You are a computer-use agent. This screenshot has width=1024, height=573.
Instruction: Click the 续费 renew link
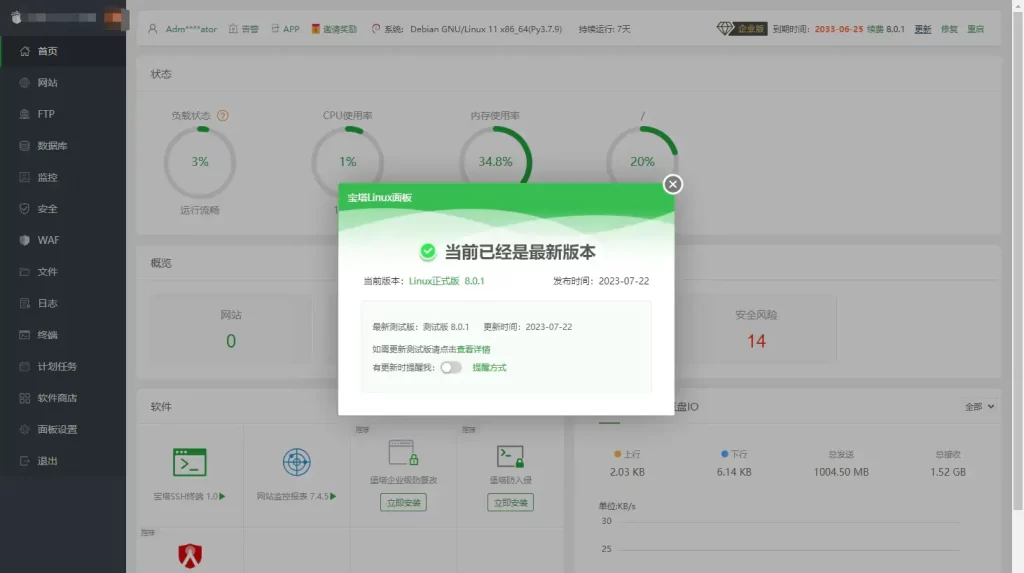[875, 29]
